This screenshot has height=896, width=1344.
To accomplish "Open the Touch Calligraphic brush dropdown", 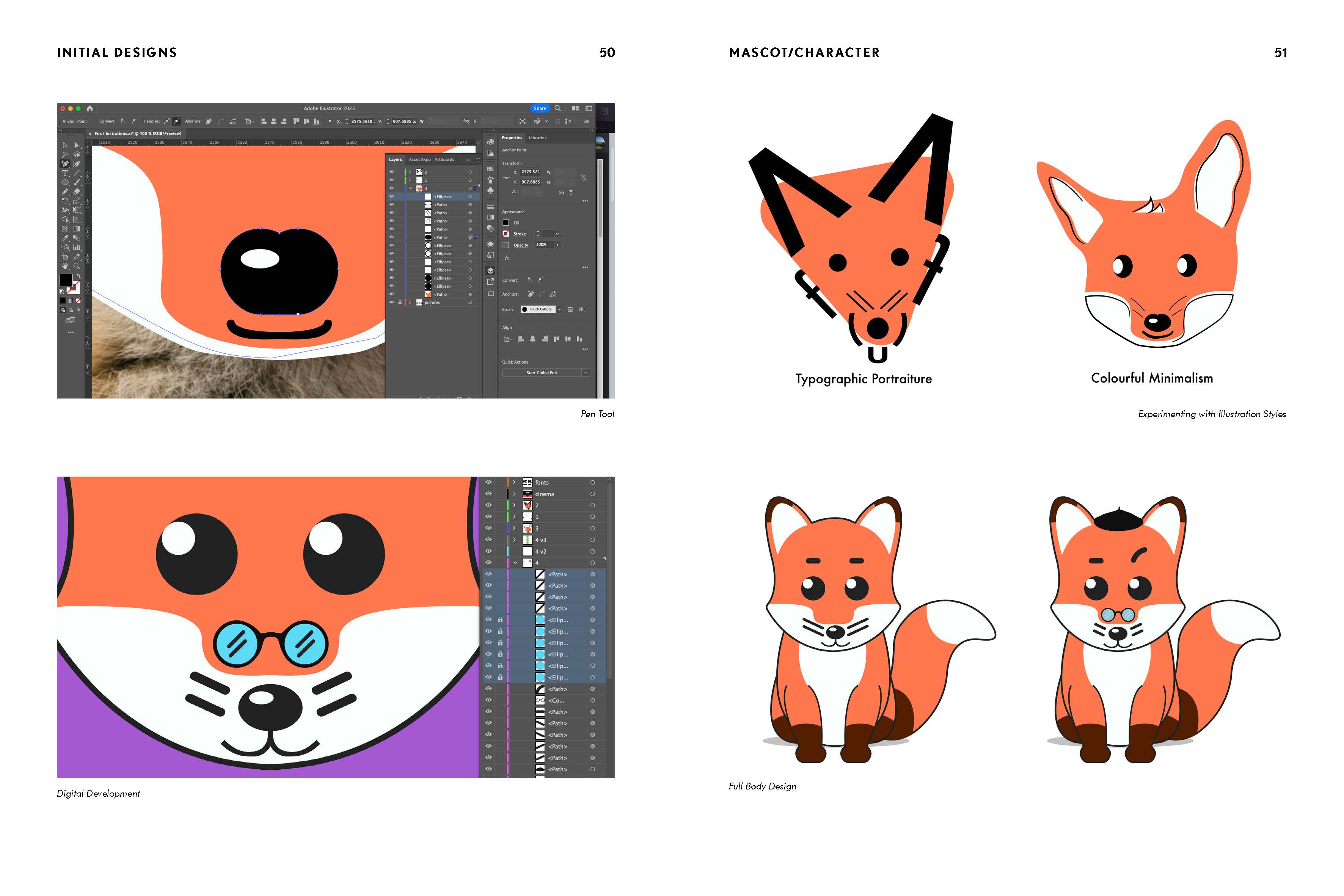I will [x=559, y=309].
